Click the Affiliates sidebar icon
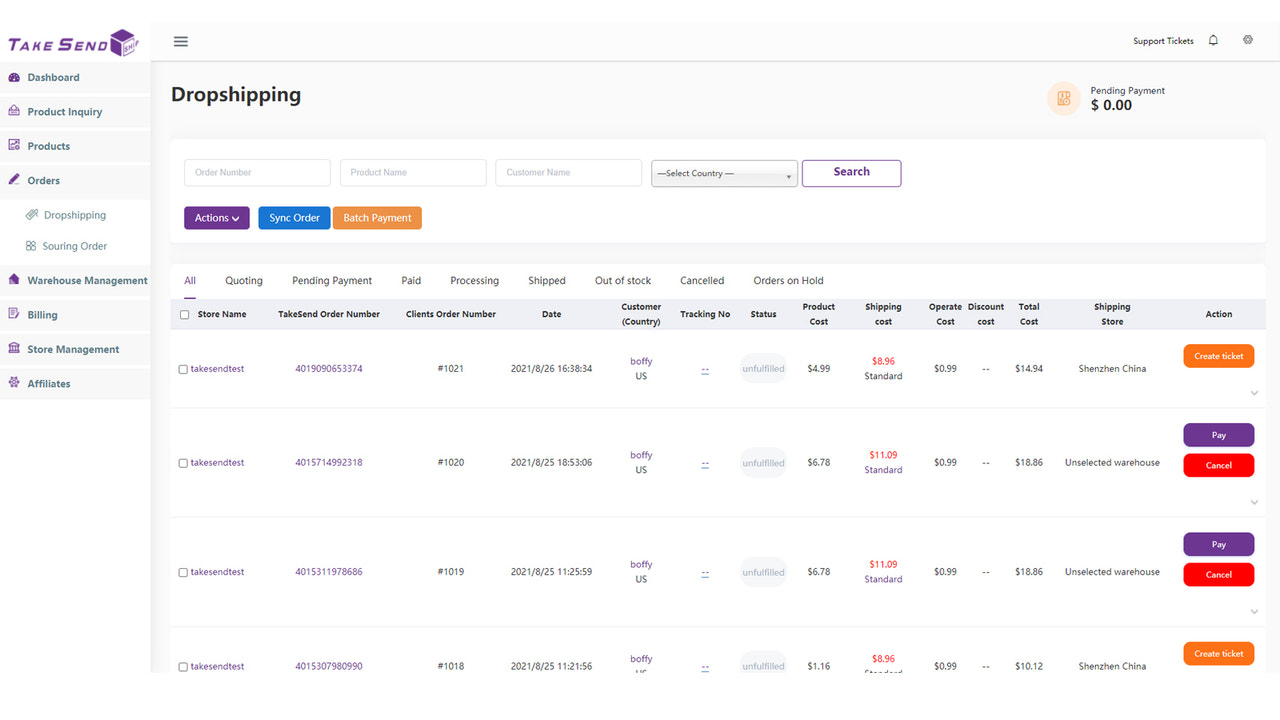This screenshot has height=720, width=1280. click(x=14, y=383)
